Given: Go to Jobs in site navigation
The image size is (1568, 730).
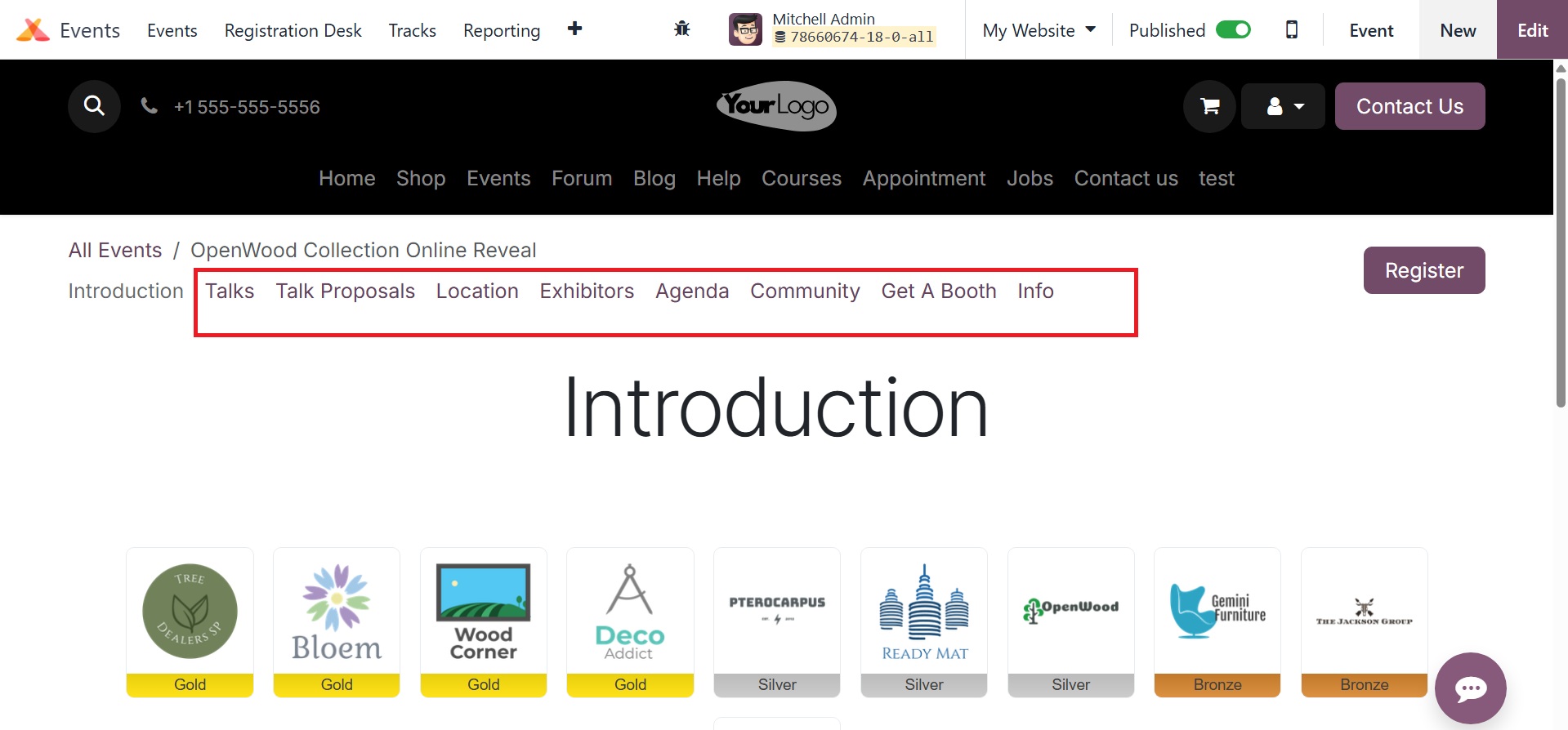Looking at the screenshot, I should (1030, 178).
